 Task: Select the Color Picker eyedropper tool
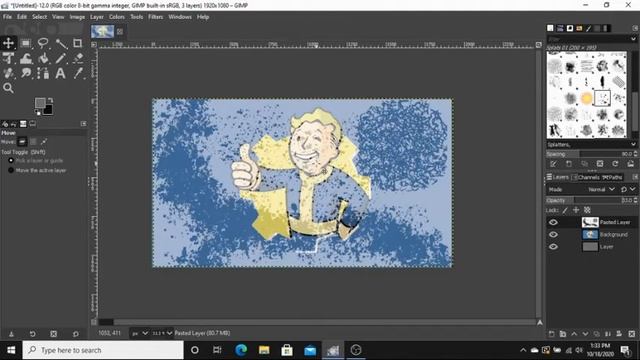(78, 73)
